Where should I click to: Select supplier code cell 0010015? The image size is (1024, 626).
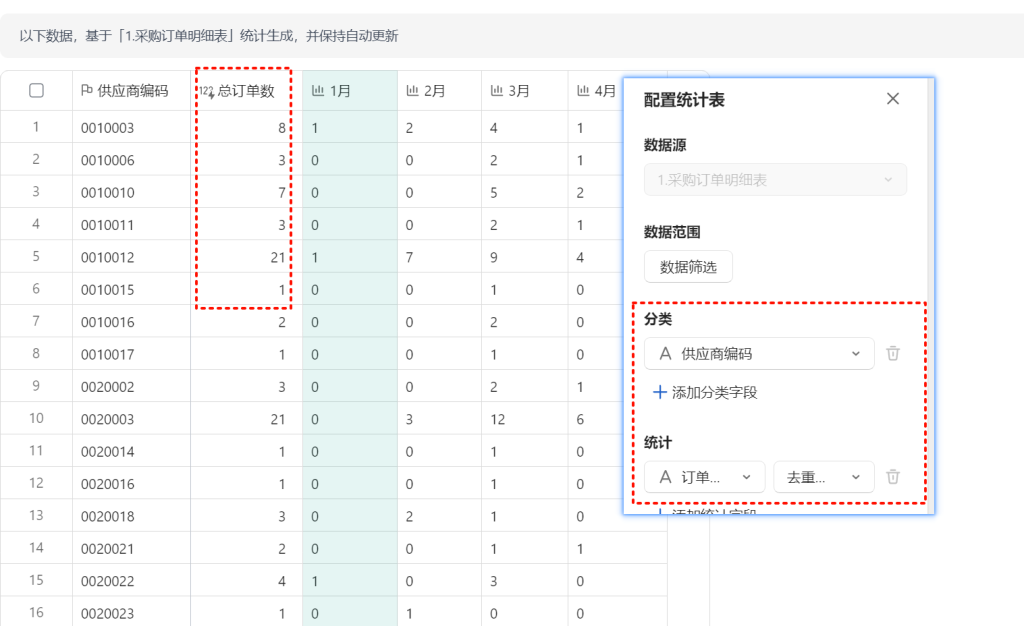pyautogui.click(x=131, y=289)
